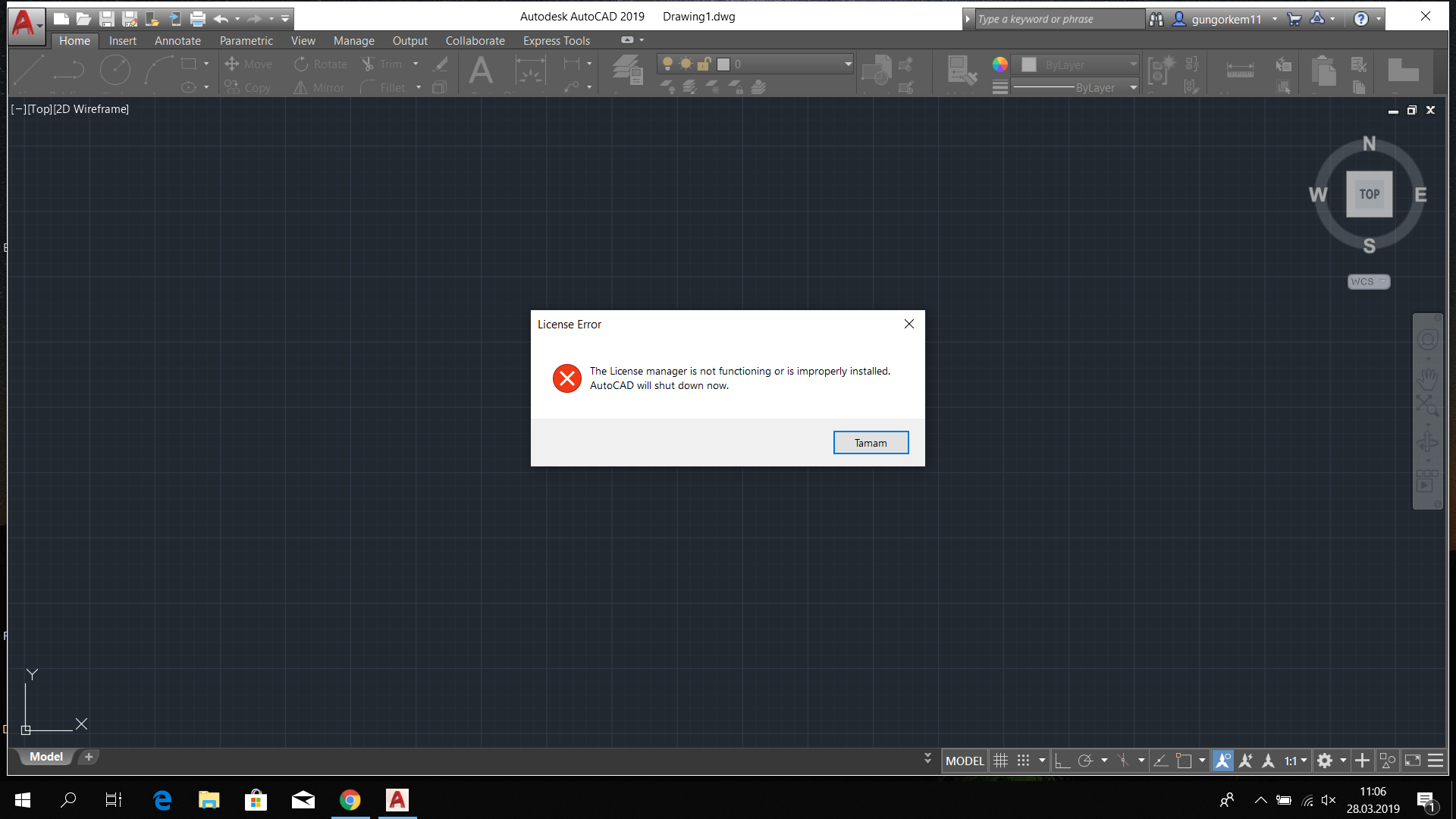Toggle Clean Screen icon in status bar
This screenshot has width=1456, height=819.
tap(1413, 761)
